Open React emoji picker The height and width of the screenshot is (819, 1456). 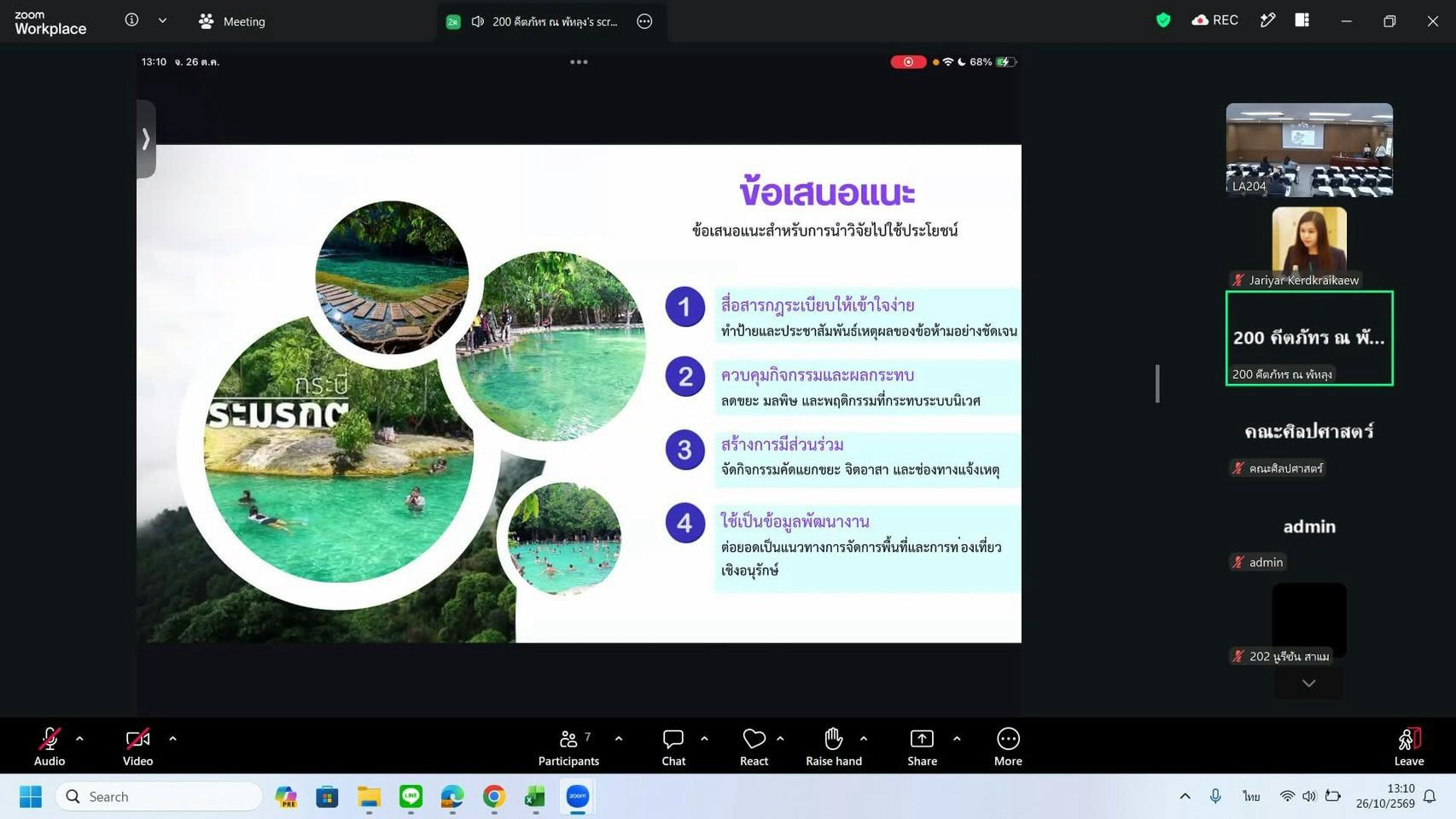754,746
